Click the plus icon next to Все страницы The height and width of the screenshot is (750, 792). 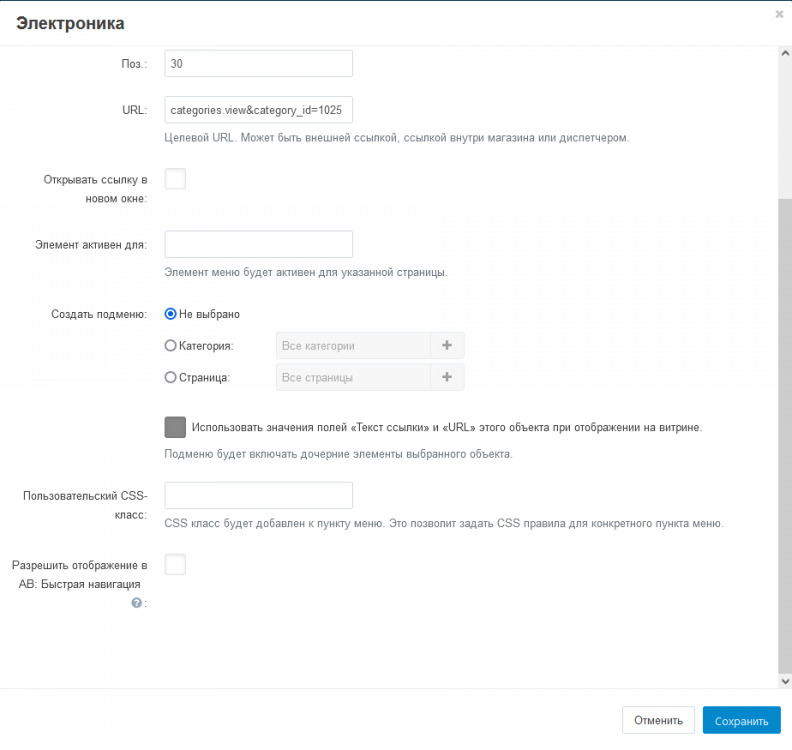tap(447, 377)
